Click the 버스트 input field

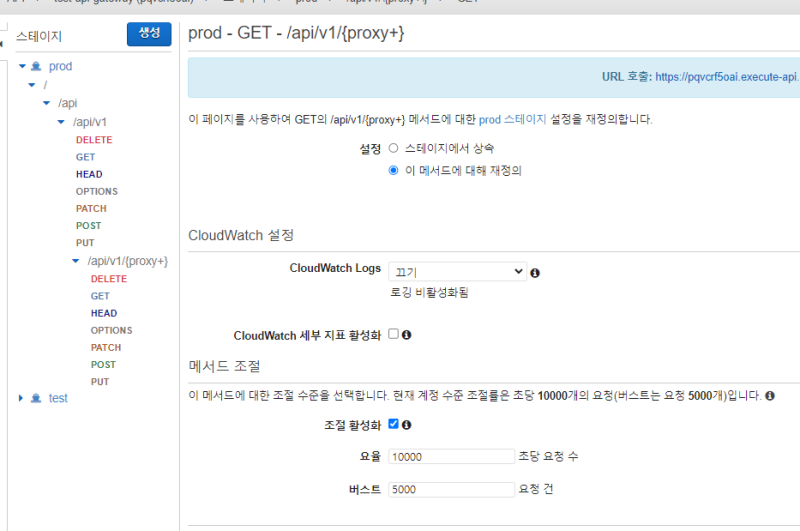click(451, 490)
